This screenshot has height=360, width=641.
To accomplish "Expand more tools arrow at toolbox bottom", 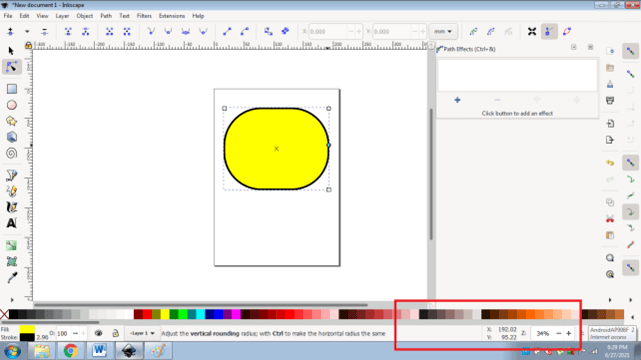I will (x=11, y=300).
